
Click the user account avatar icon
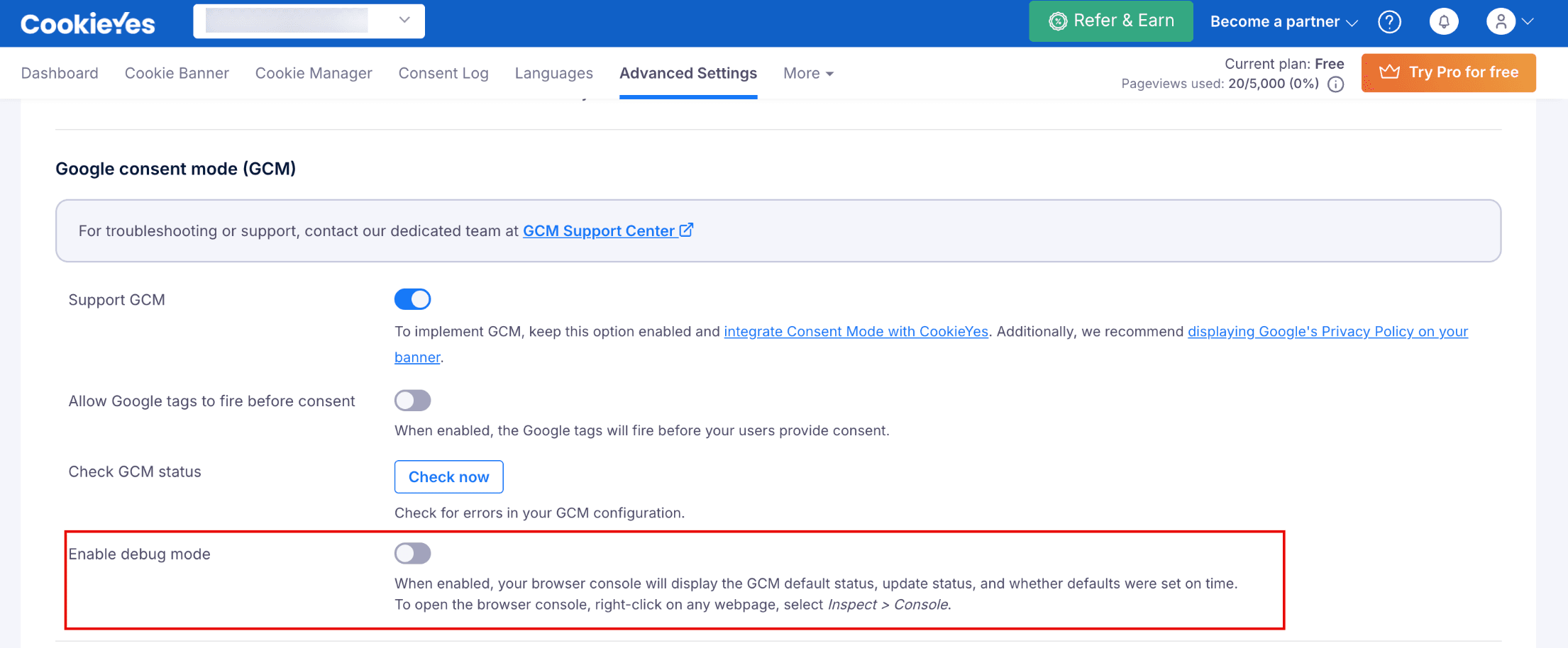(x=1501, y=22)
